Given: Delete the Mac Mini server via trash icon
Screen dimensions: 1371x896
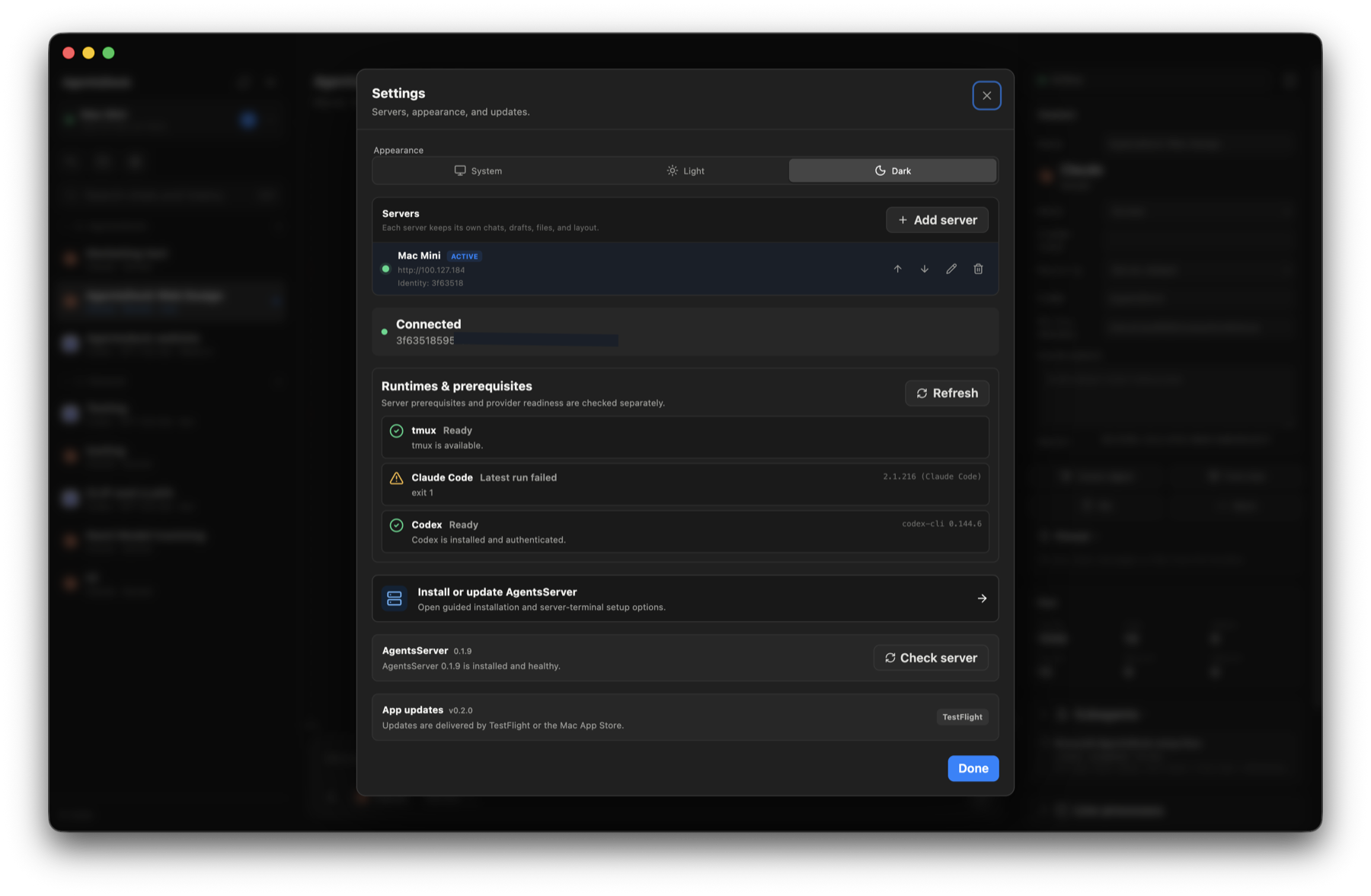Looking at the screenshot, I should 978,269.
